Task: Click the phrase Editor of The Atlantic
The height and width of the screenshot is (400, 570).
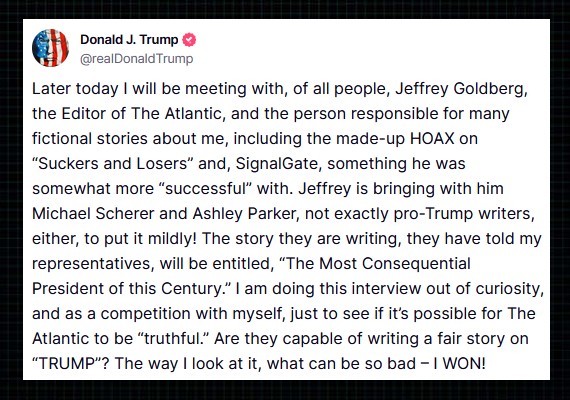Action: 141,114
